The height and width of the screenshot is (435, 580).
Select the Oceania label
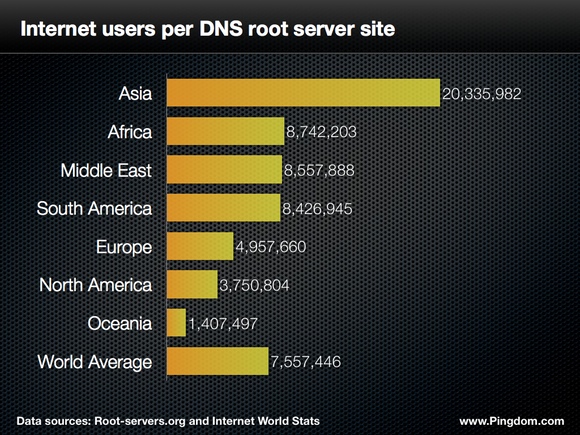pyautogui.click(x=120, y=323)
